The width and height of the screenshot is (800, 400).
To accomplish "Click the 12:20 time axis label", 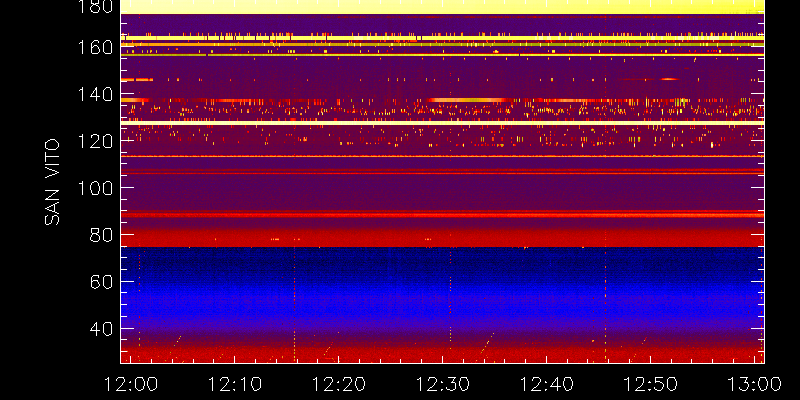I will click(x=339, y=384).
